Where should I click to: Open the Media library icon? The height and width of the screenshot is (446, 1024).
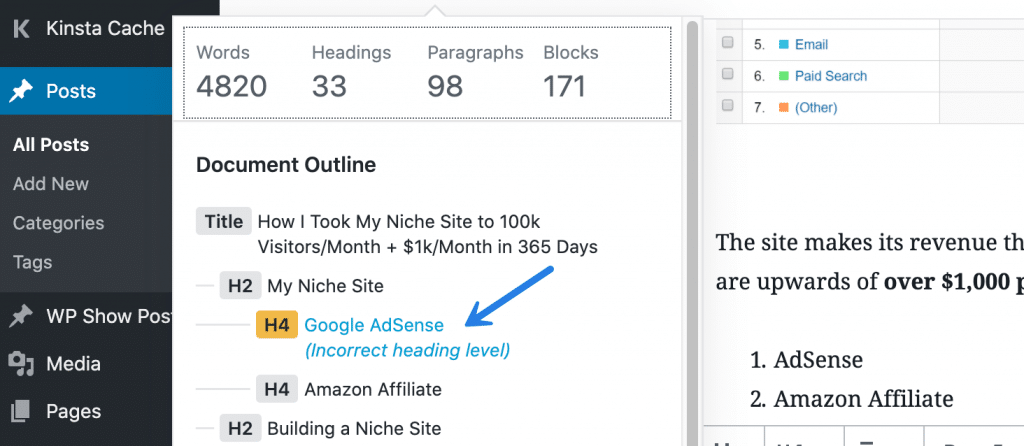click(x=21, y=362)
